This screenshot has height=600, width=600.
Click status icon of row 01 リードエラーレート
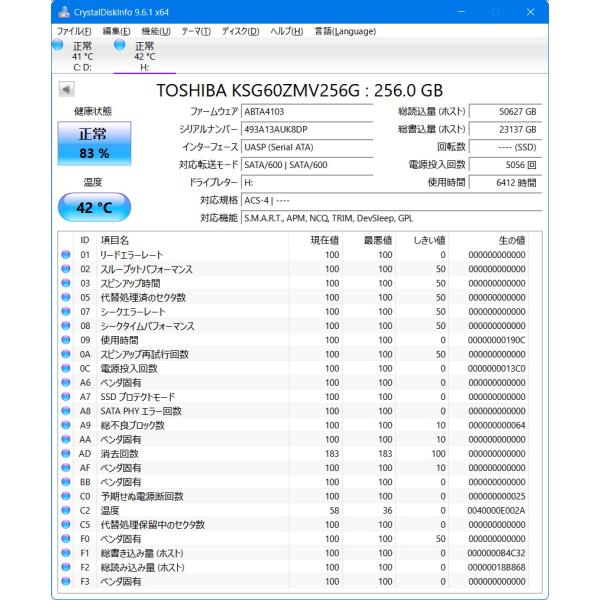coord(66,254)
